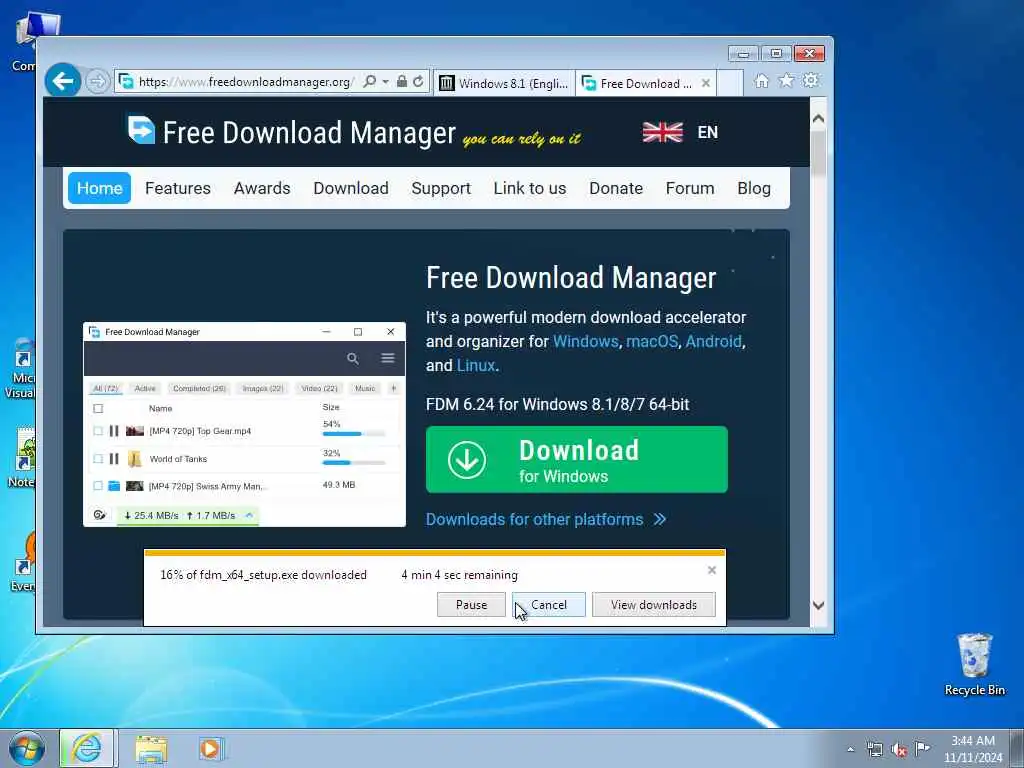Click the network tray icon
Screen dimensions: 1024x768
(x=874, y=749)
